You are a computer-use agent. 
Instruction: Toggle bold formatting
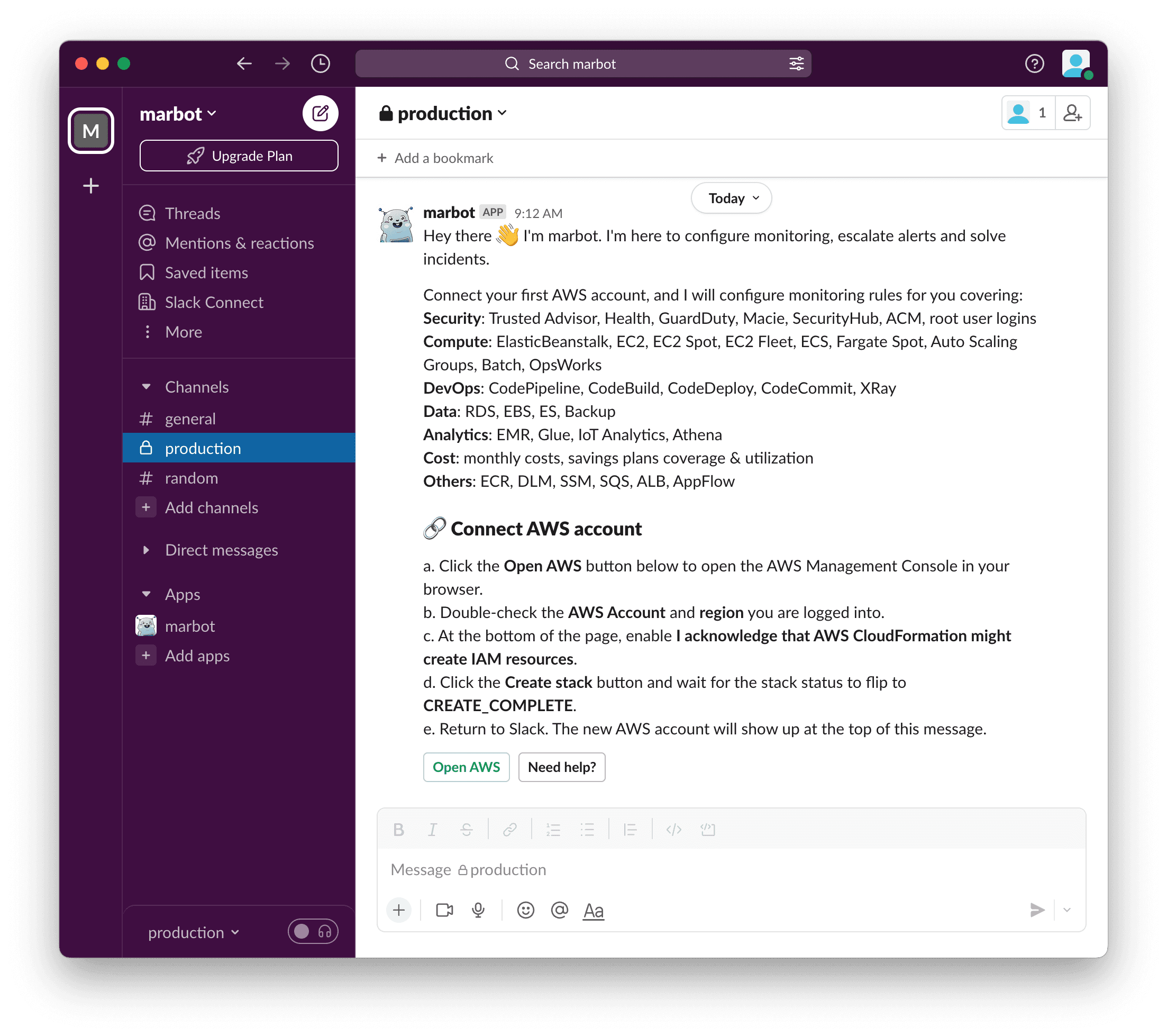pyautogui.click(x=398, y=829)
